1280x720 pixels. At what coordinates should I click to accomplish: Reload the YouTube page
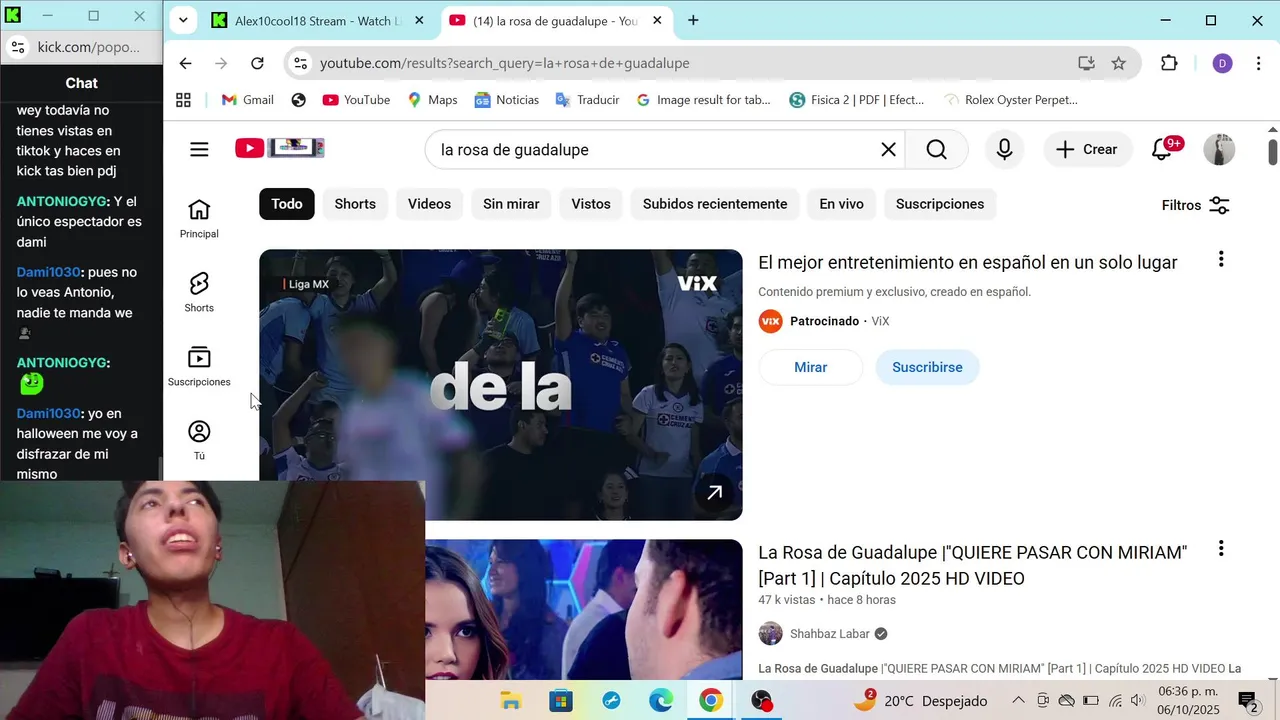[x=257, y=63]
